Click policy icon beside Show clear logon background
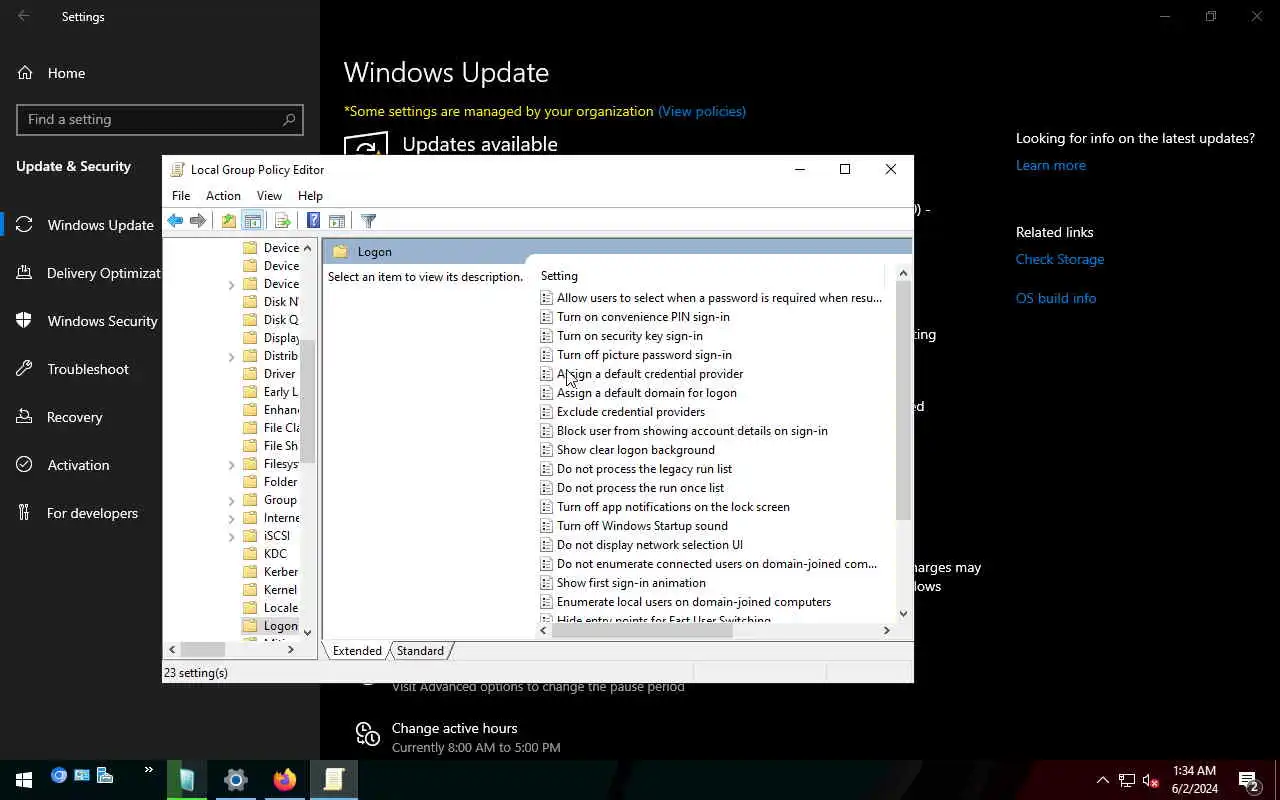This screenshot has height=800, width=1280. pos(546,450)
